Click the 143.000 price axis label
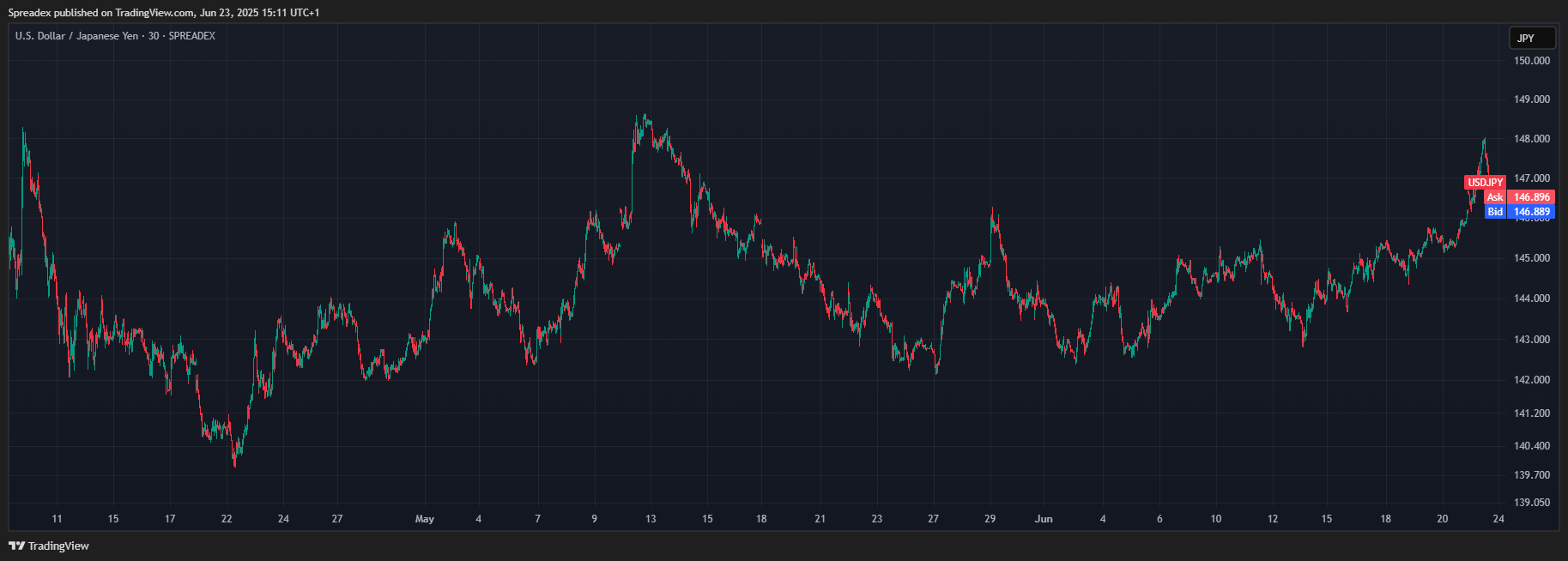Image resolution: width=1568 pixels, height=561 pixels. [x=1532, y=340]
